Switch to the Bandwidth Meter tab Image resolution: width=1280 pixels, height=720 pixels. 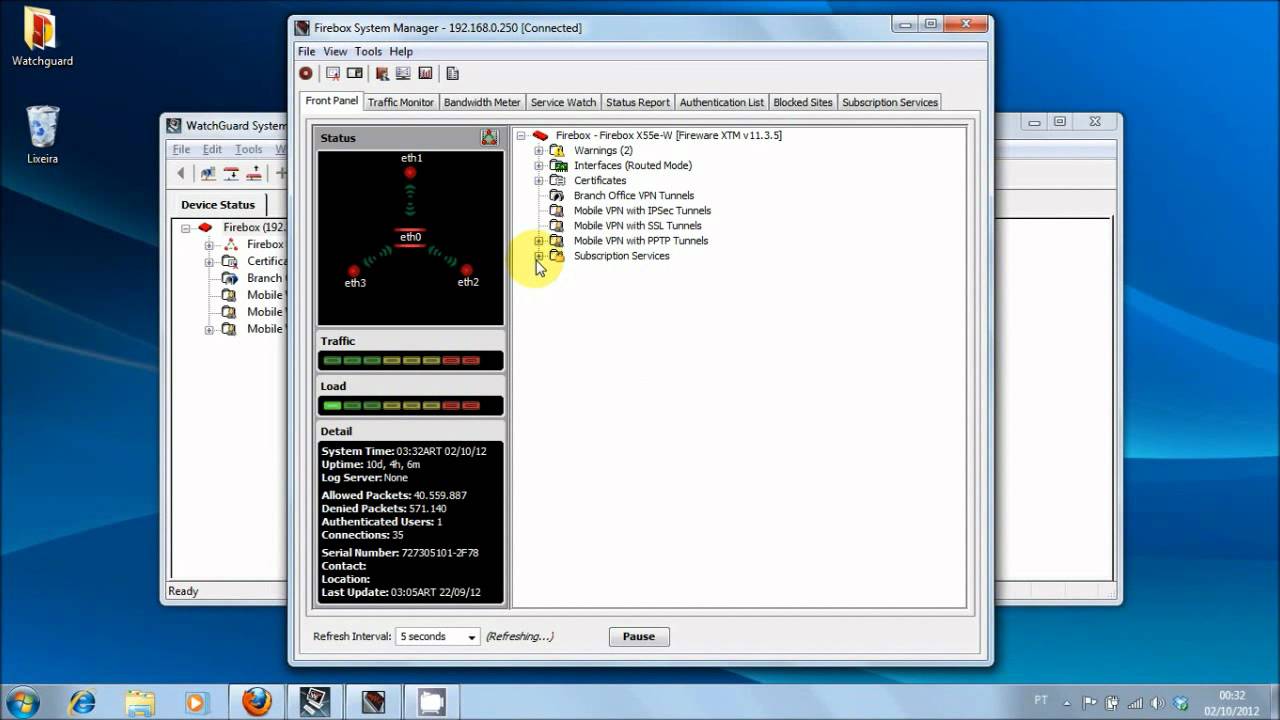[x=482, y=102]
